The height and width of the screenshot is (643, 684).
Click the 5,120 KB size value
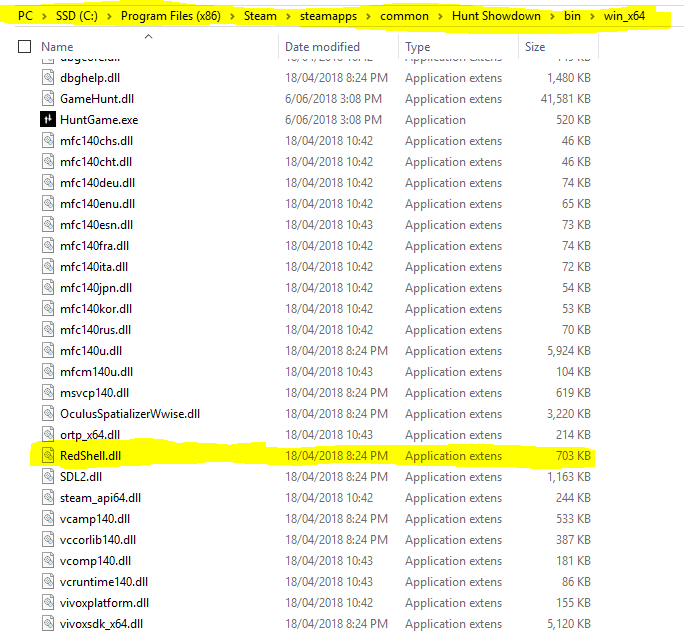click(569, 624)
